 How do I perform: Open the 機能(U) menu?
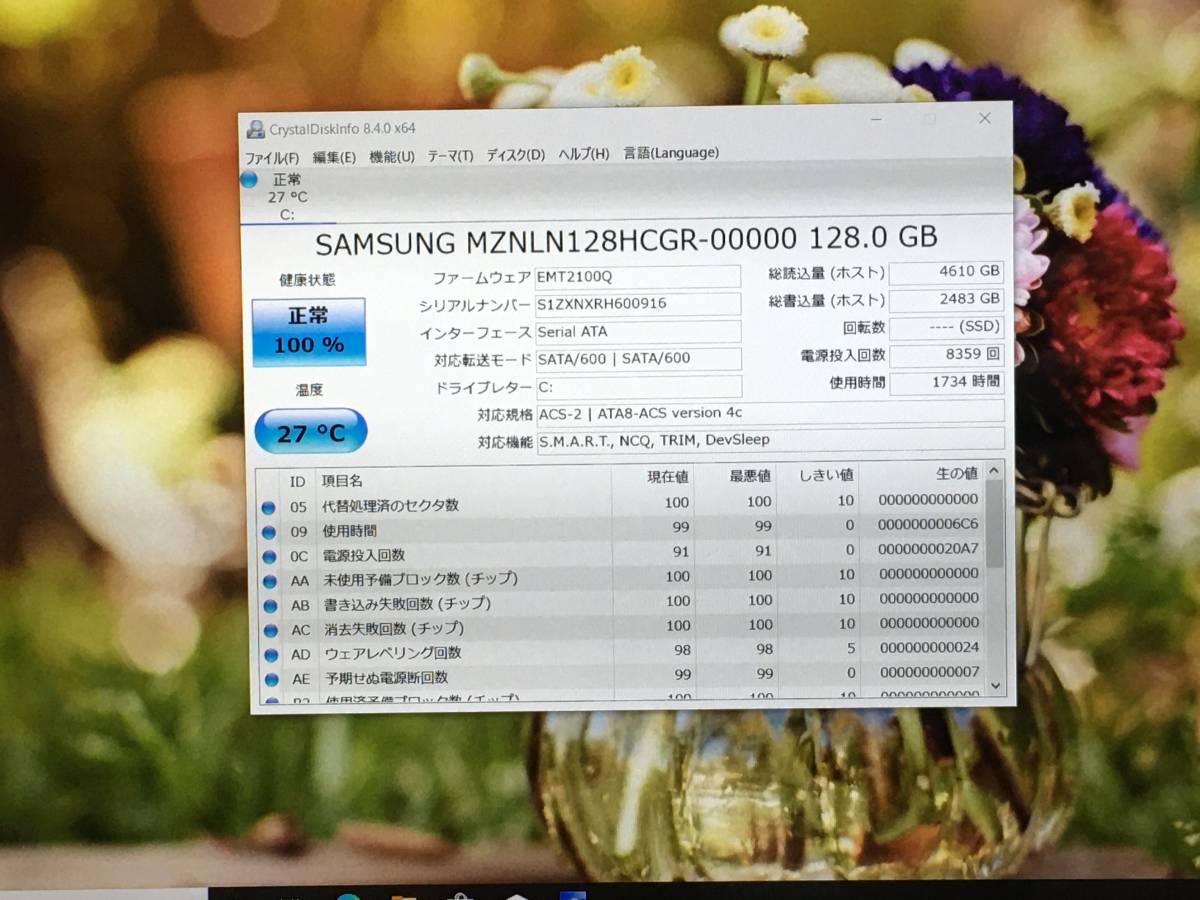coord(394,153)
